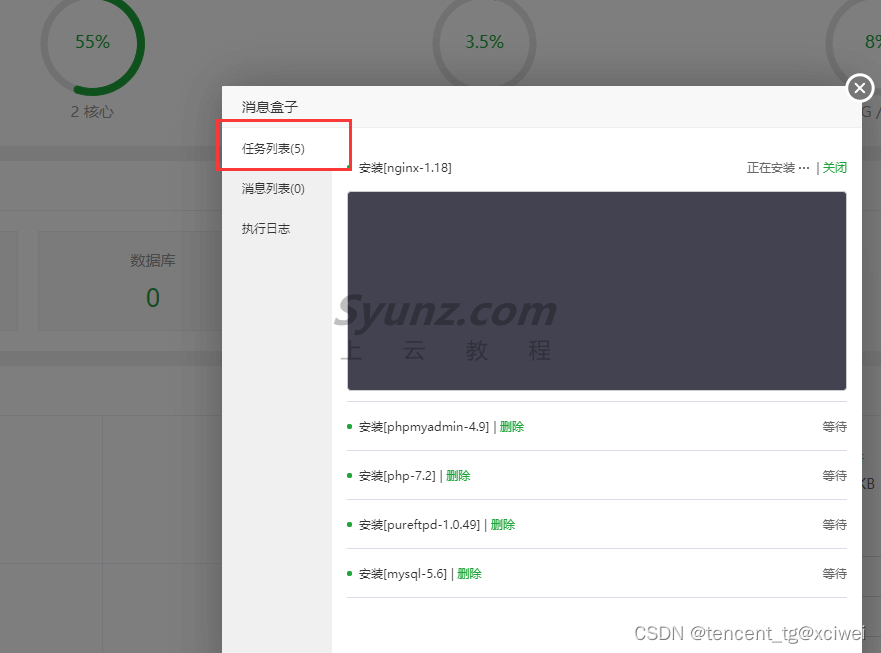Viewport: 881px width, 653px height.
Task: Select 安装[phpmyadmin-4.9] task text
Action: (424, 427)
